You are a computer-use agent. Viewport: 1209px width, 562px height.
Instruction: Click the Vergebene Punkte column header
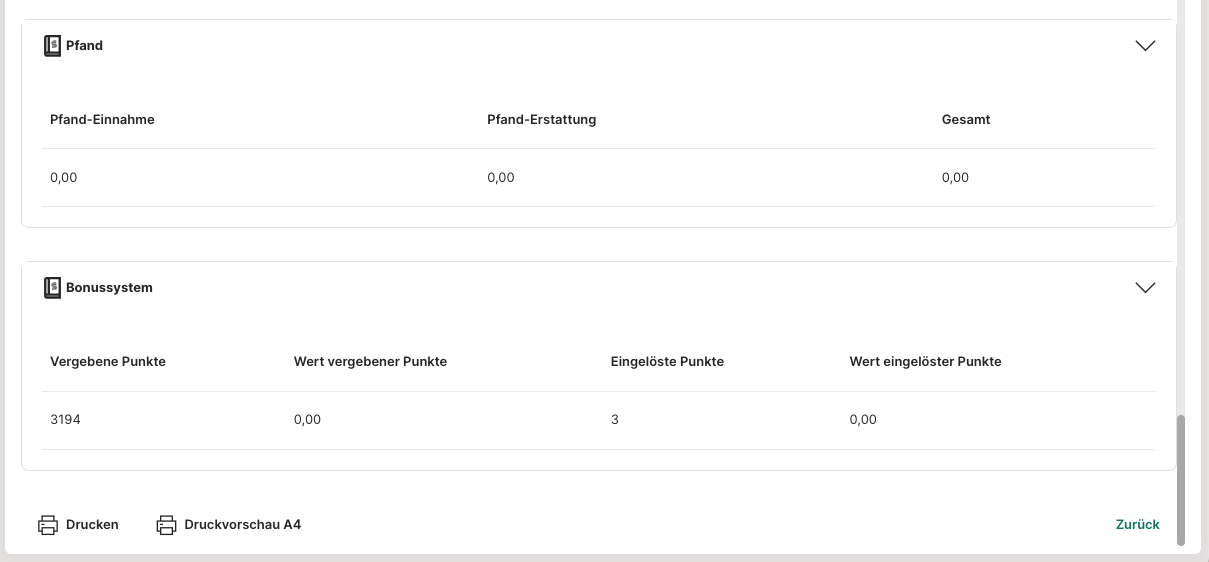[x=108, y=362]
